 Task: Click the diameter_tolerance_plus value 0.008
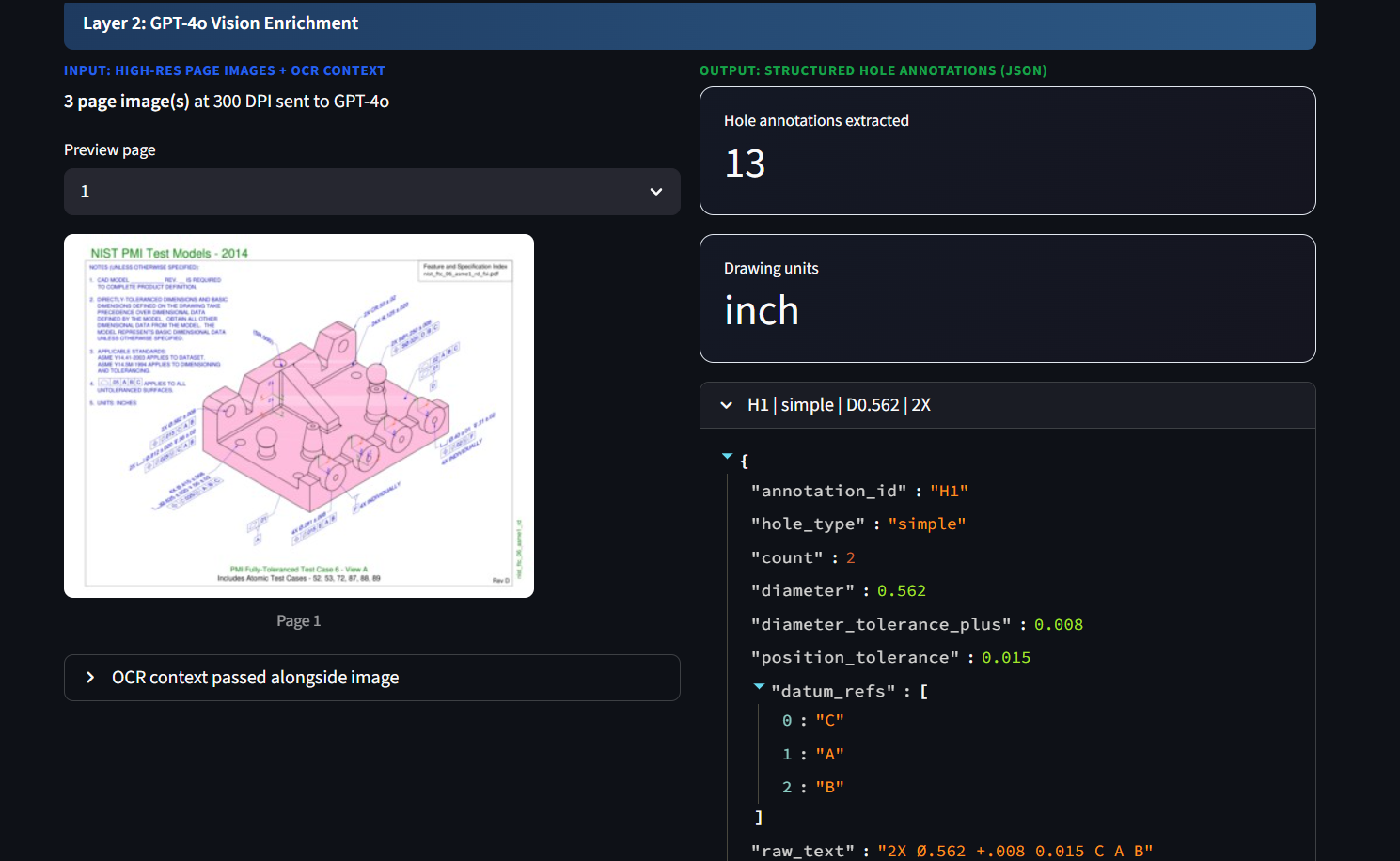pos(1059,624)
